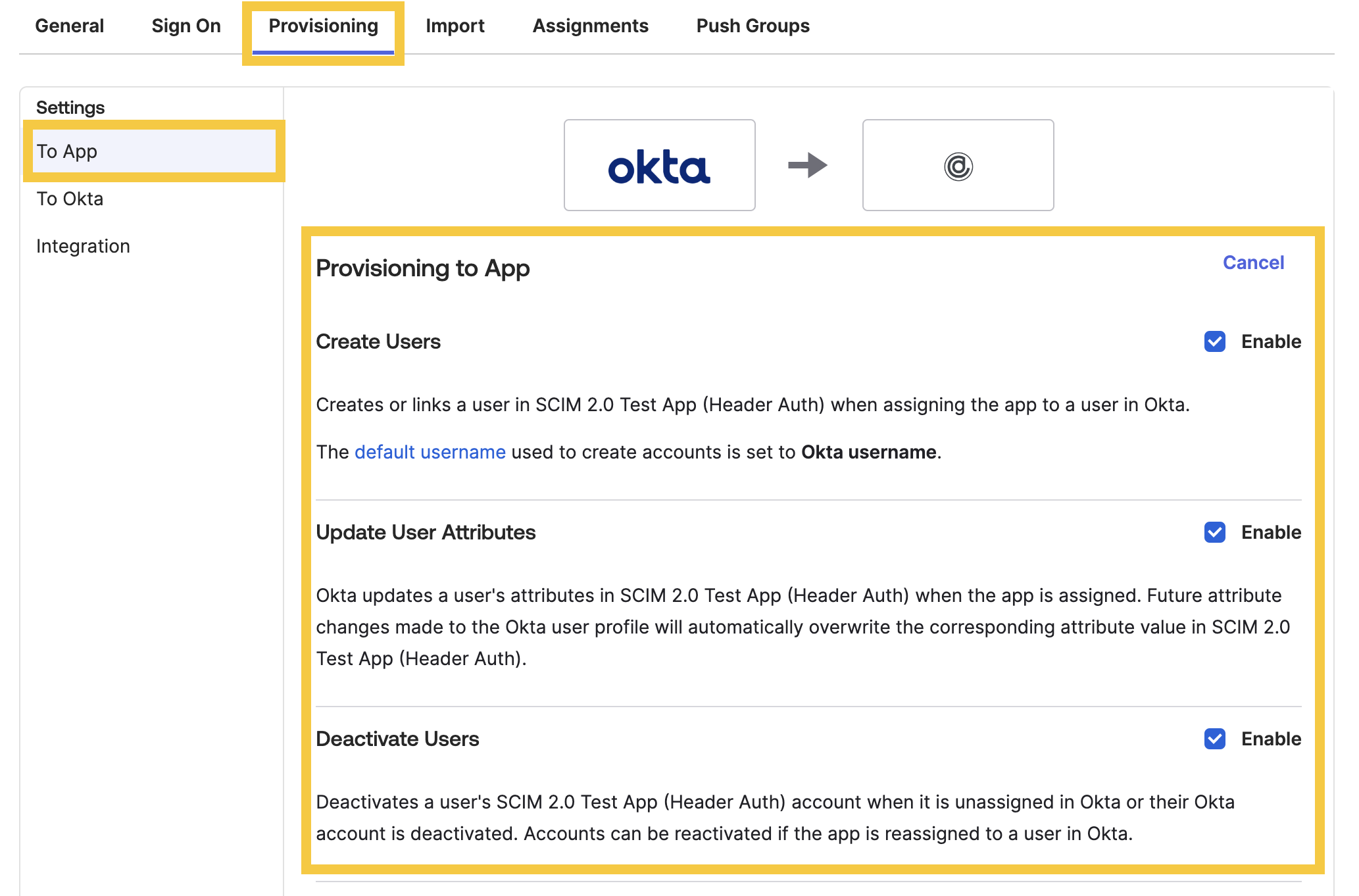Select the Provisioning tab
This screenshot has height=896, width=1359.
[x=323, y=26]
